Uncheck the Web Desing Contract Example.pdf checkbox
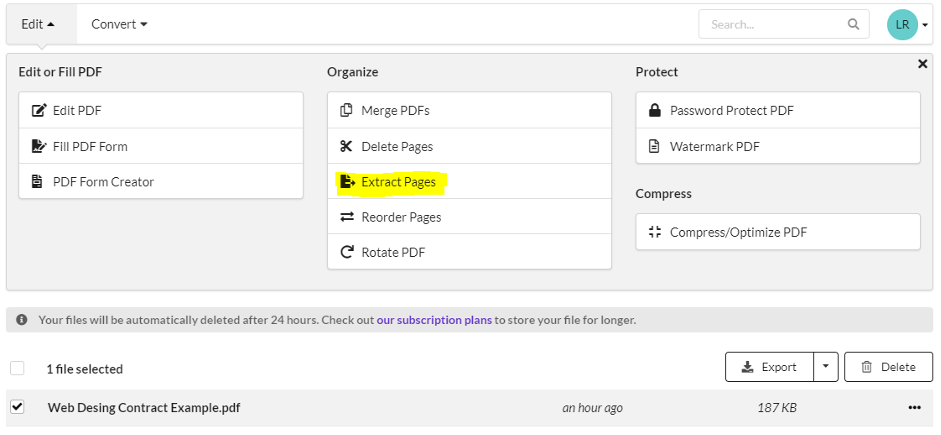This screenshot has height=435, width=941. point(17,407)
